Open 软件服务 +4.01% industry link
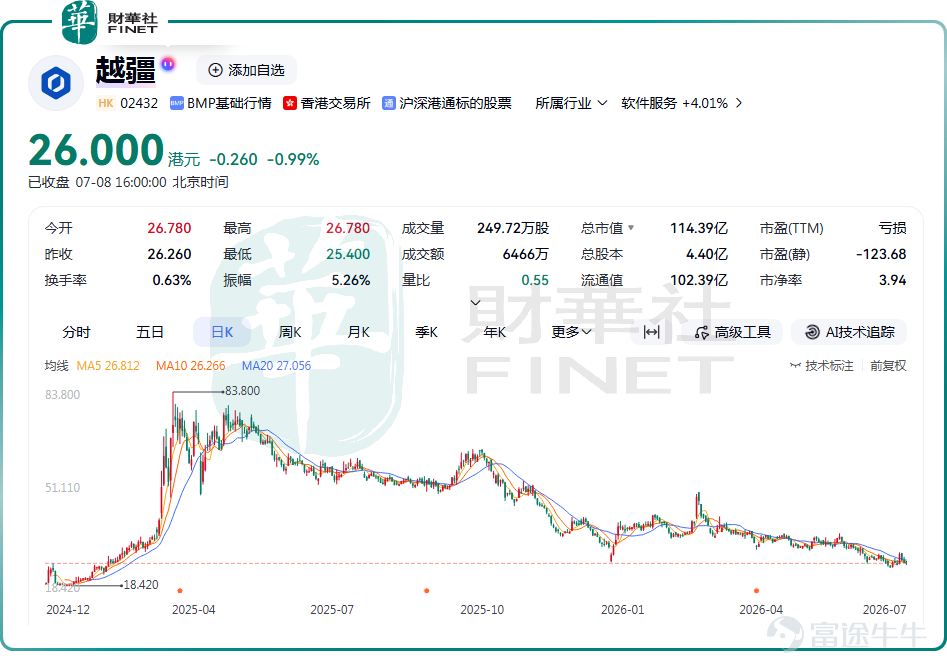Viewport: 947px width, 671px height. tap(674, 103)
